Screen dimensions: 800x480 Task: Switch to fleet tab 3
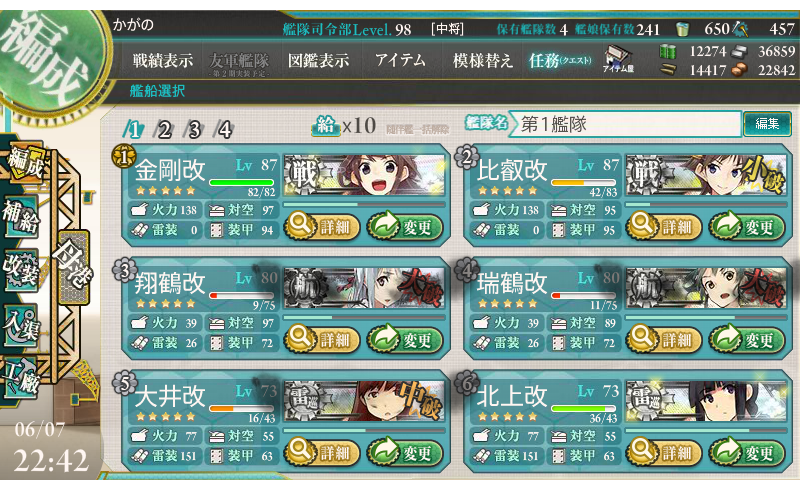[x=194, y=130]
